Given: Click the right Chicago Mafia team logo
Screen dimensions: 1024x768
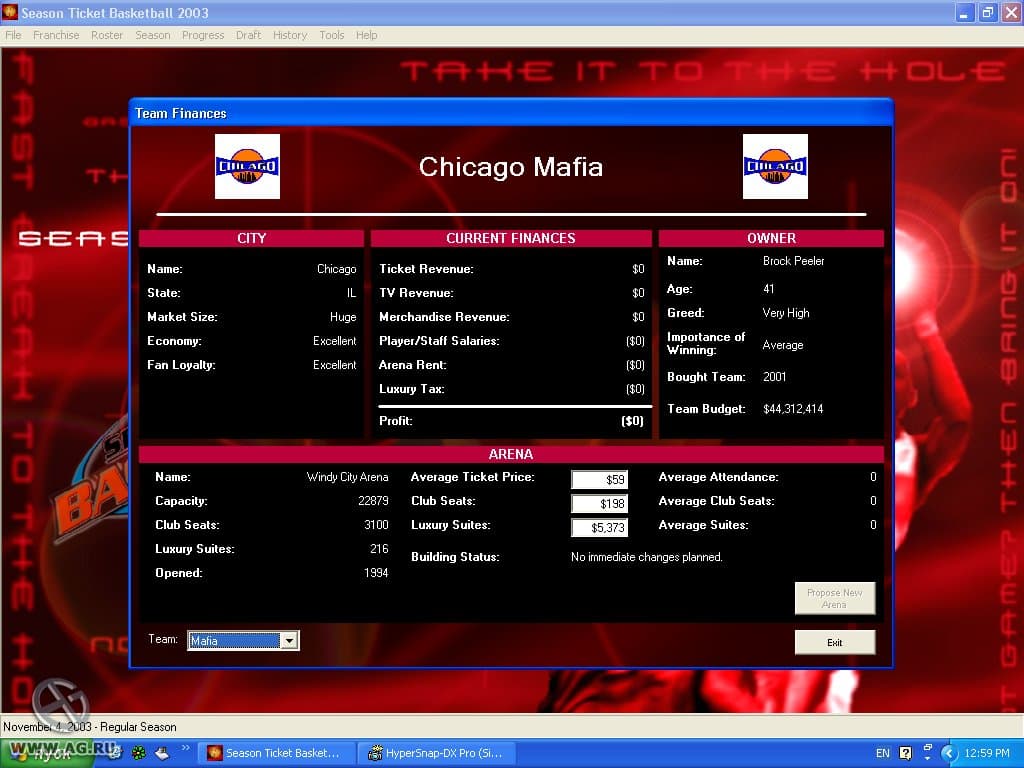Looking at the screenshot, I should click(775, 167).
